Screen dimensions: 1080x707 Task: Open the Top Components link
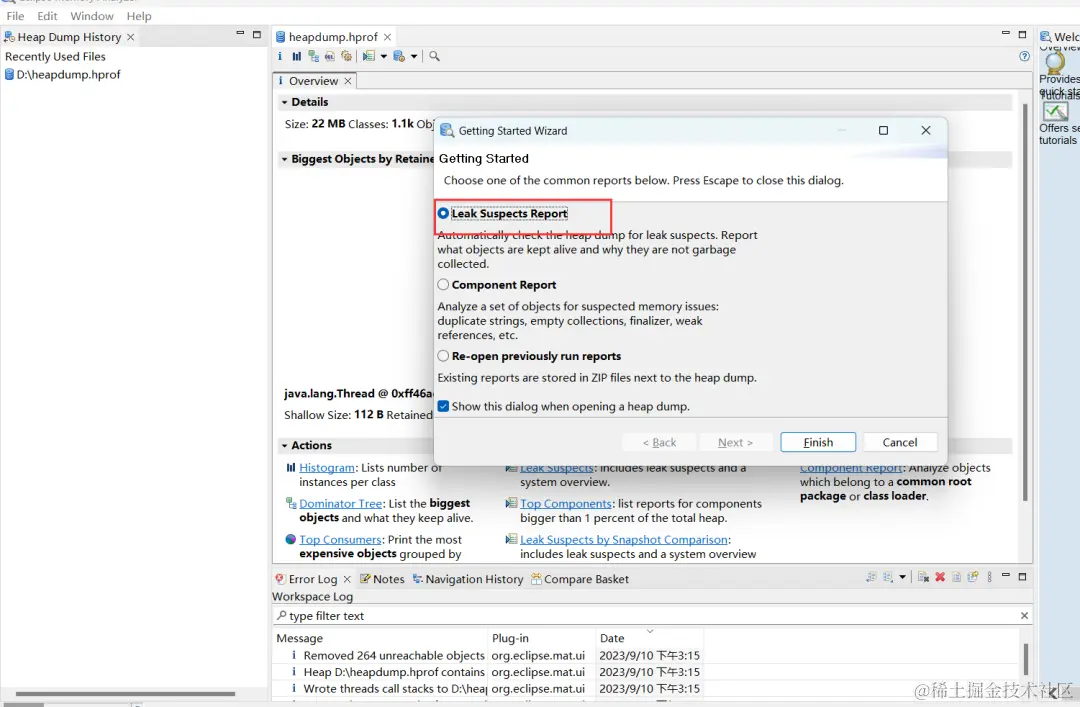pos(565,503)
